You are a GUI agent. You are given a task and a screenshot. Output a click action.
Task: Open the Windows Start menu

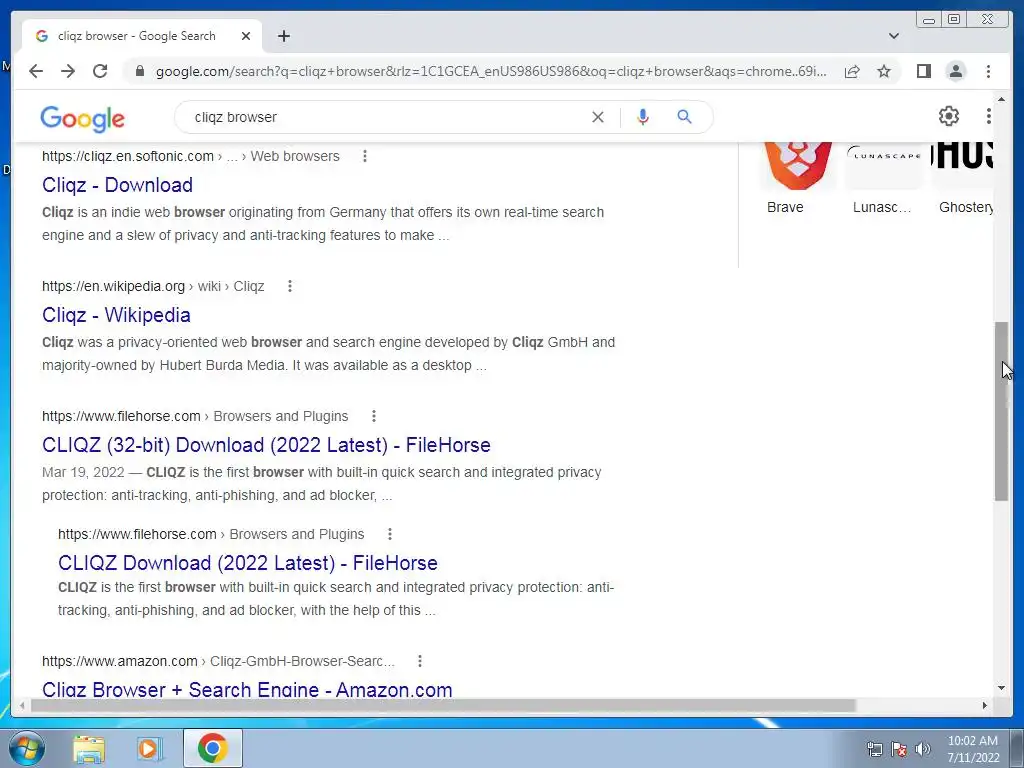(27, 748)
